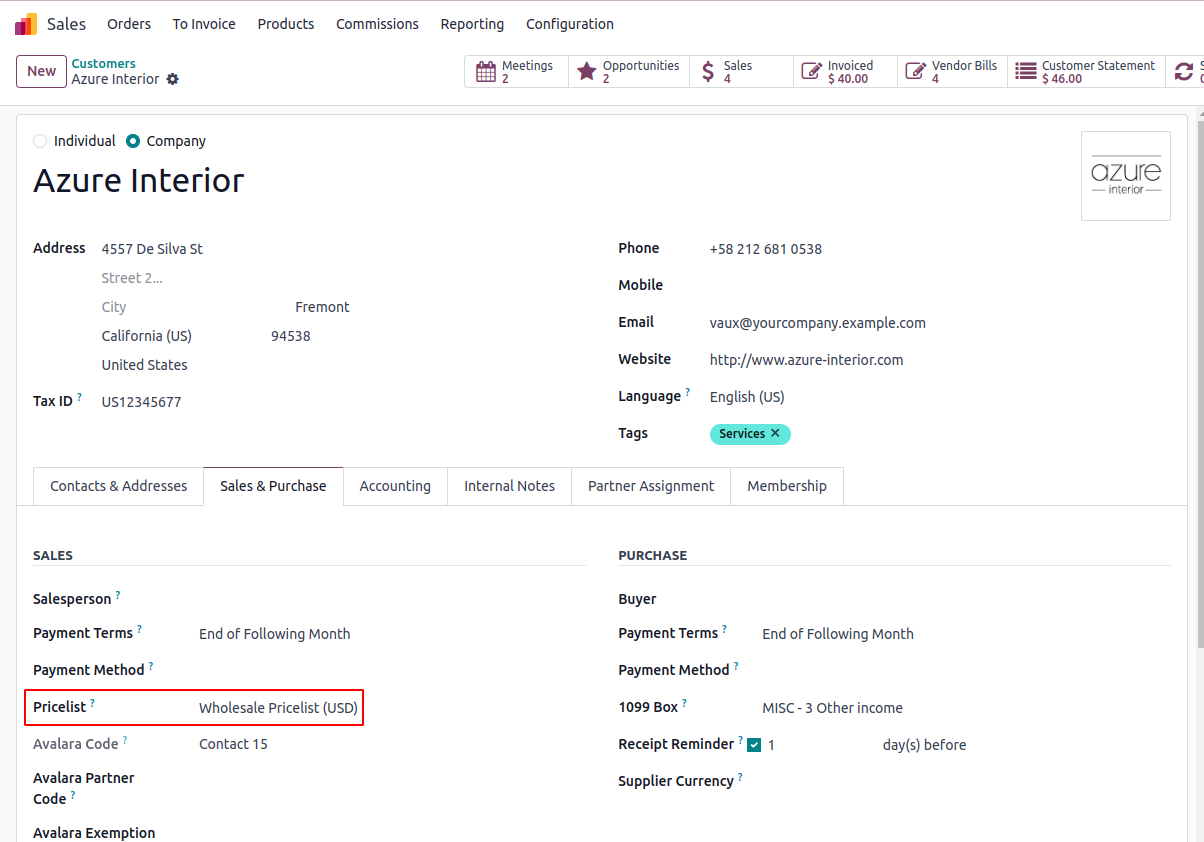The width and height of the screenshot is (1204, 842).
Task: Select the Company radio button
Action: pos(133,141)
